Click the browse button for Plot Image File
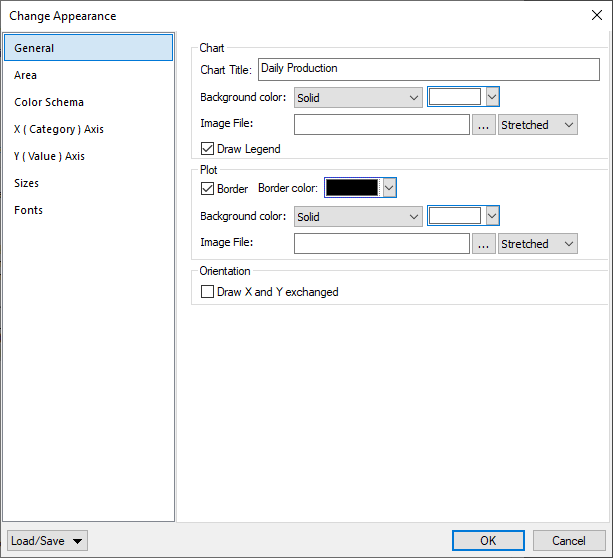Image resolution: width=613 pixels, height=558 pixels. [x=484, y=244]
